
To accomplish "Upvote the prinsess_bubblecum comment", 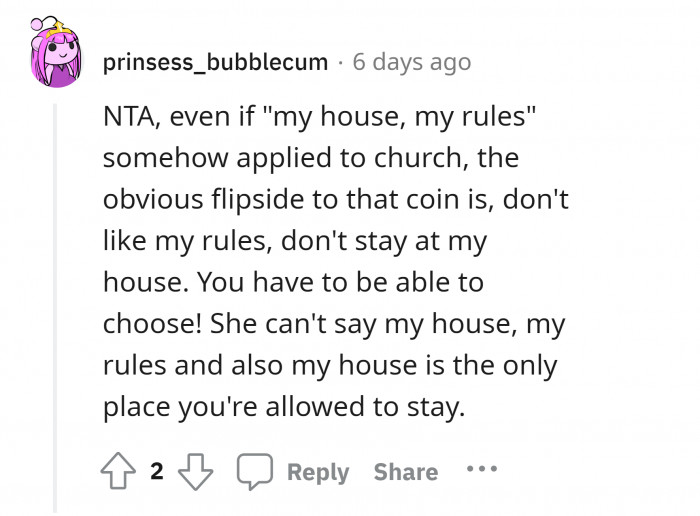I will 119,472.
